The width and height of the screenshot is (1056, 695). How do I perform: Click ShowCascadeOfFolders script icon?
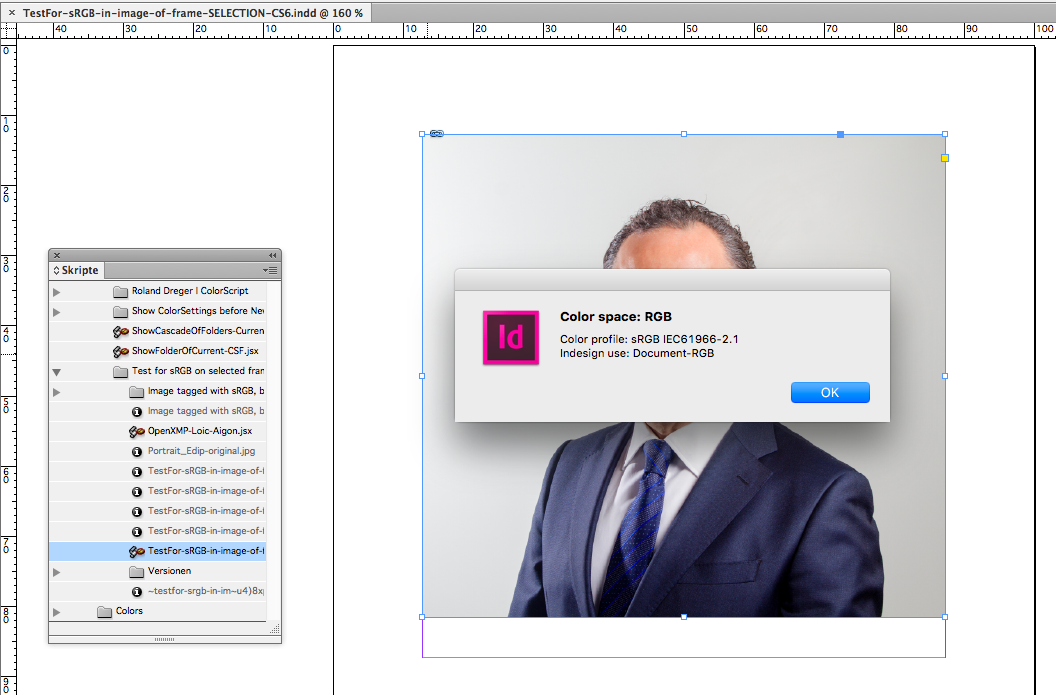click(121, 331)
